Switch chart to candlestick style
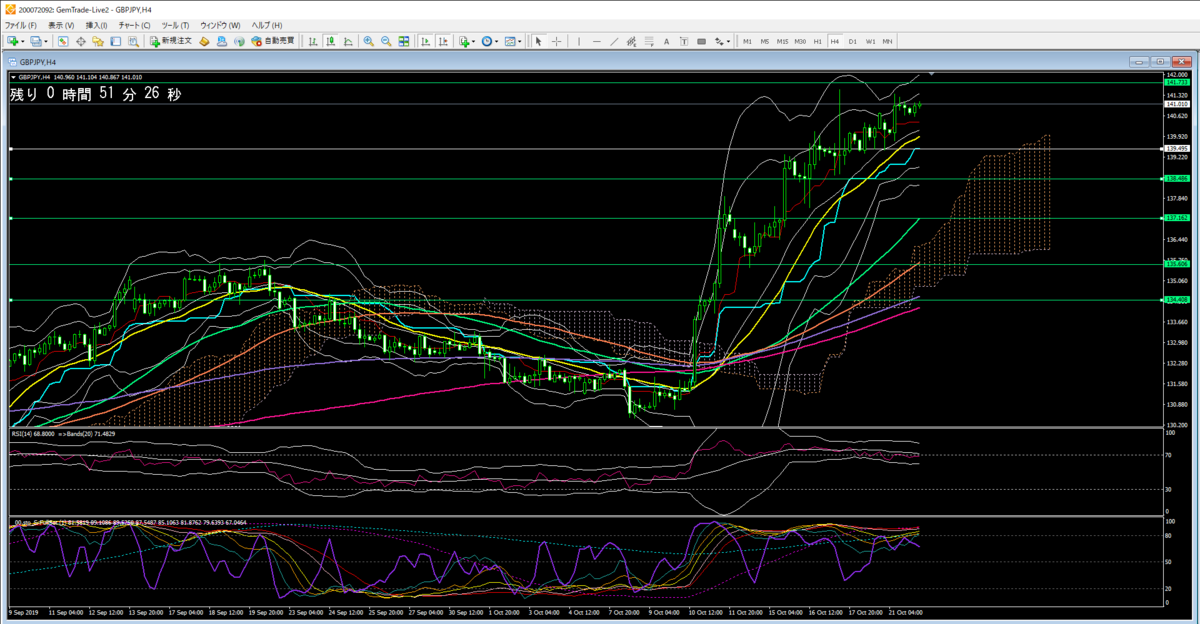1200x624 pixels. coord(330,41)
